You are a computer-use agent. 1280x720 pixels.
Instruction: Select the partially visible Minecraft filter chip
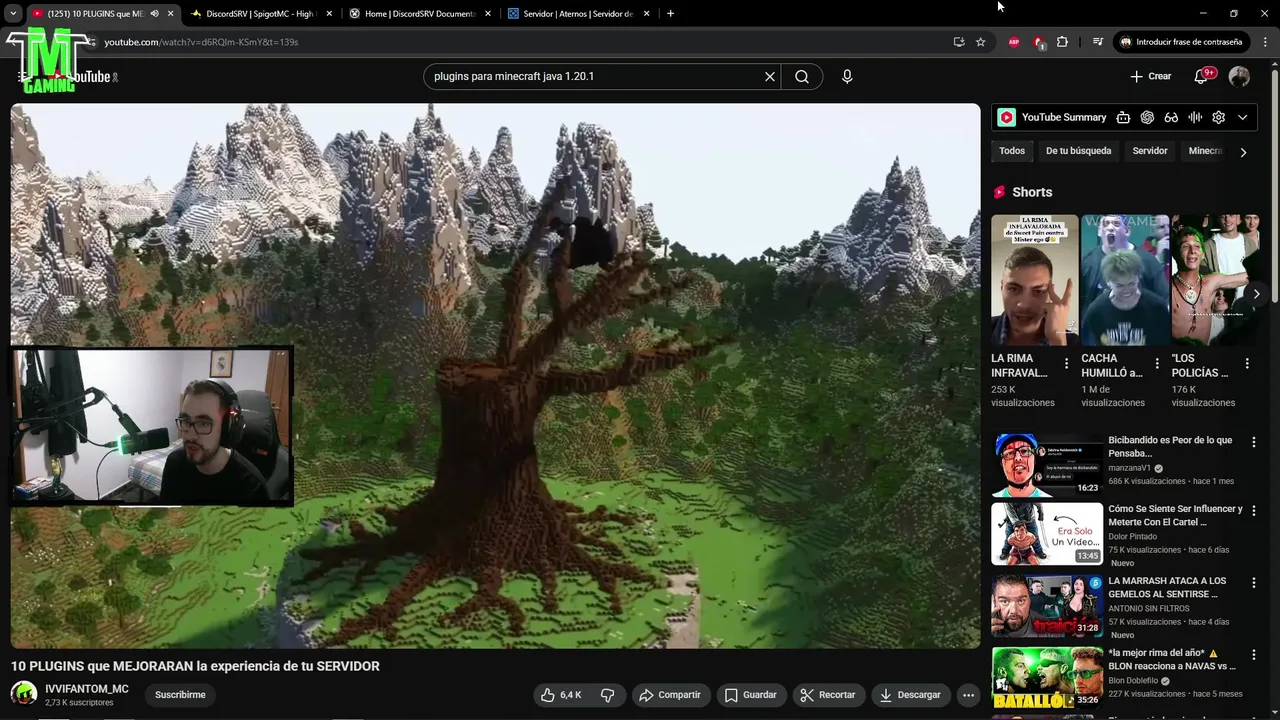(x=1205, y=151)
